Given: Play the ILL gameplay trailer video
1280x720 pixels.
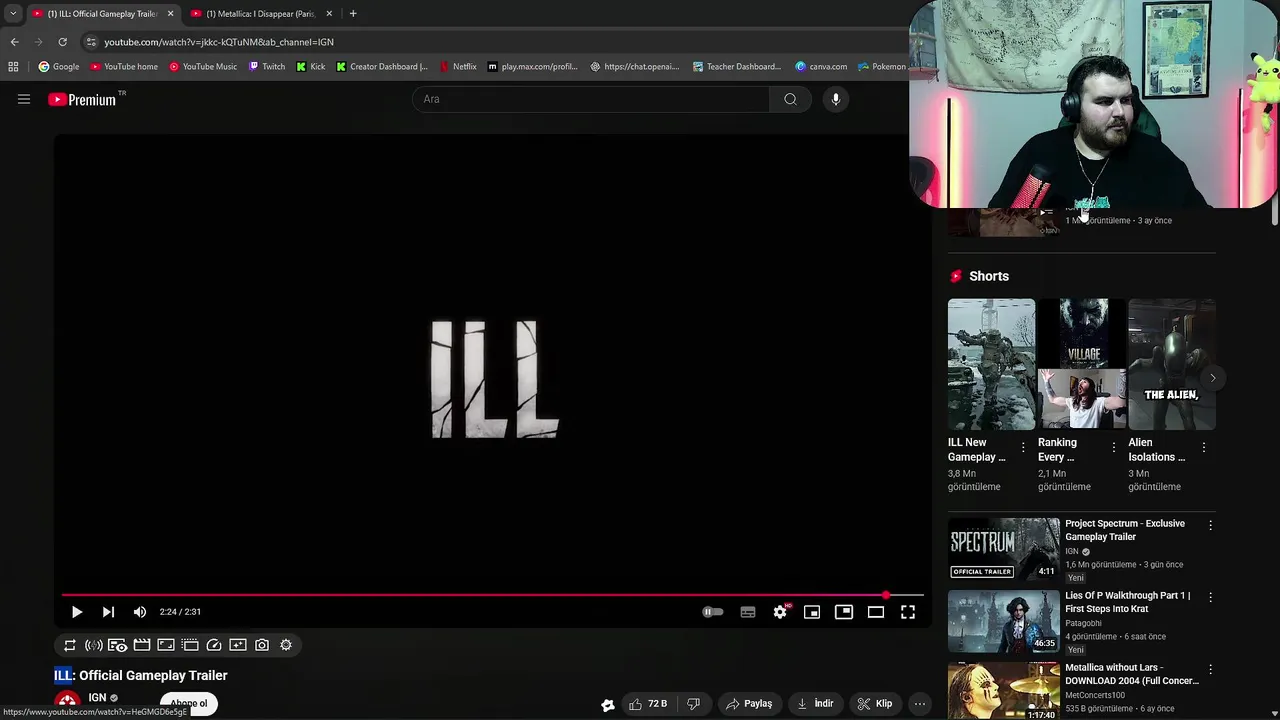Looking at the screenshot, I should click(x=76, y=612).
